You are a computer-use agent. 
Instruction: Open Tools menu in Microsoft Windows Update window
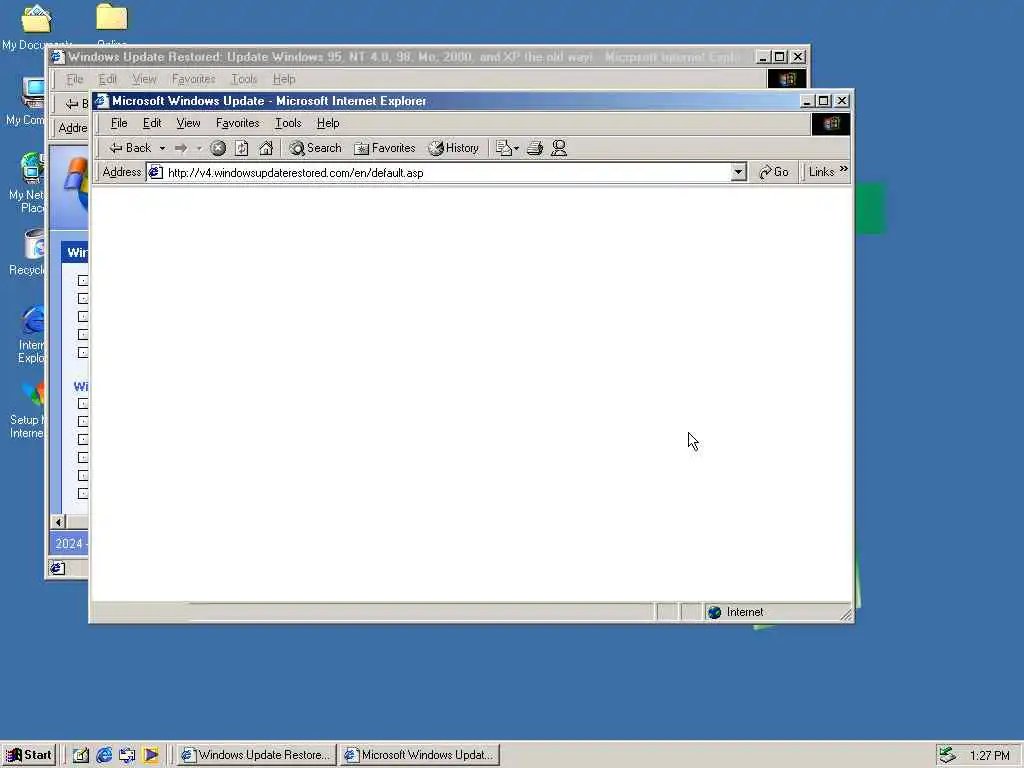click(x=288, y=123)
